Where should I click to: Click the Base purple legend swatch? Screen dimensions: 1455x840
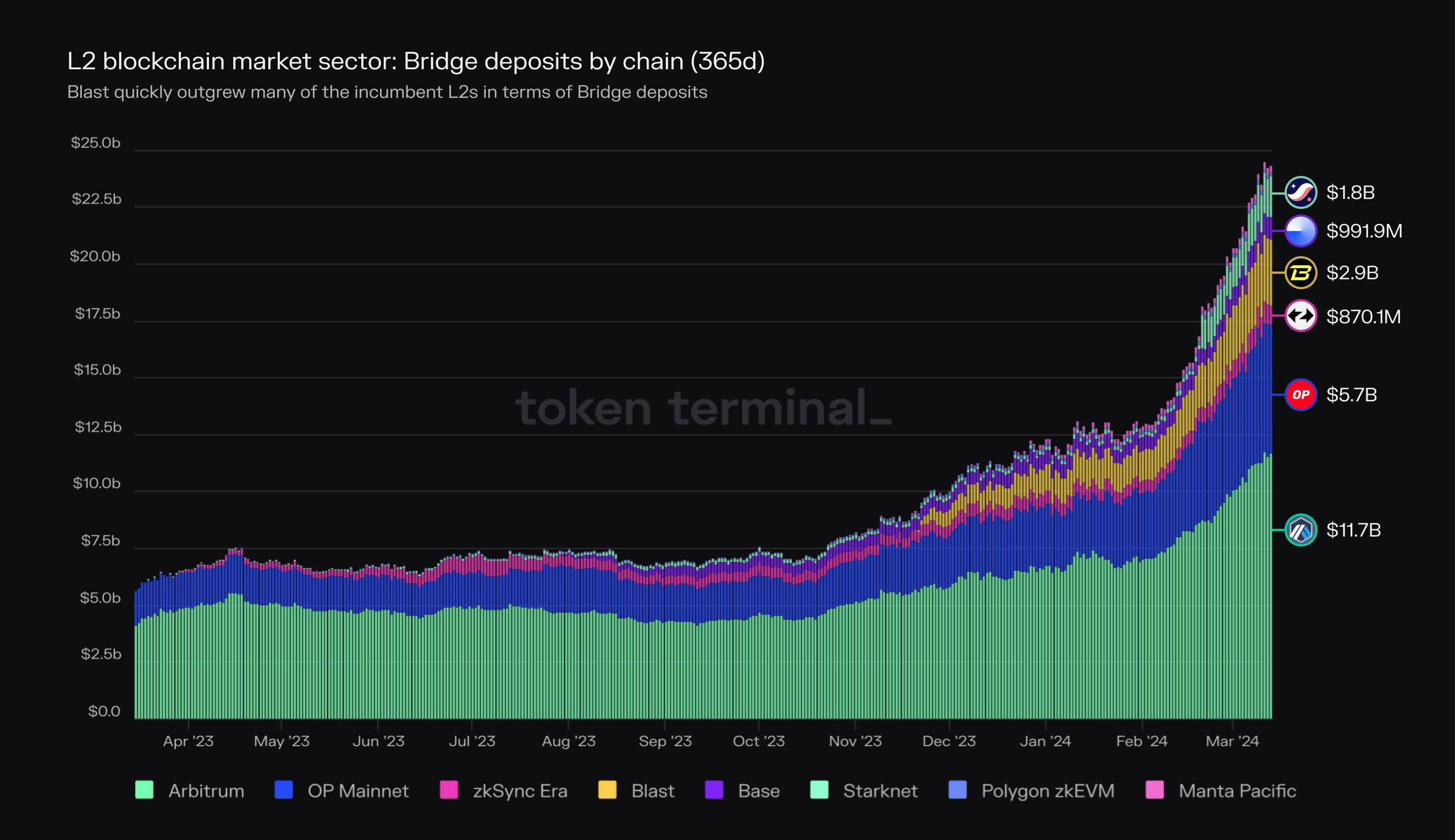point(714,790)
